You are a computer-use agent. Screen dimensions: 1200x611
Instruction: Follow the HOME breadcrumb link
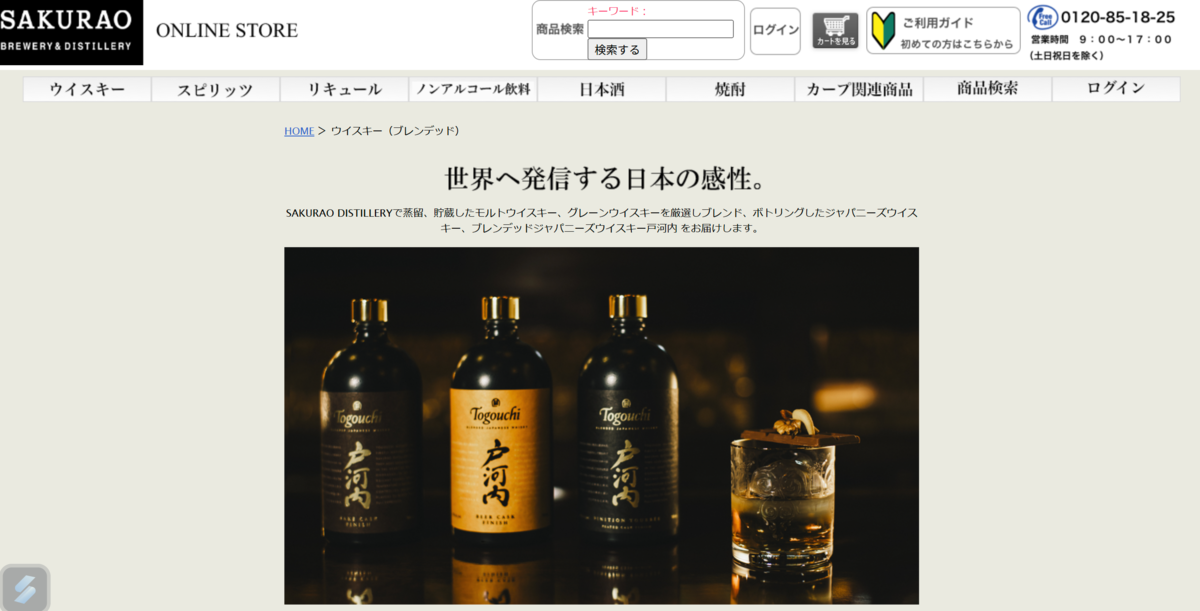click(299, 131)
